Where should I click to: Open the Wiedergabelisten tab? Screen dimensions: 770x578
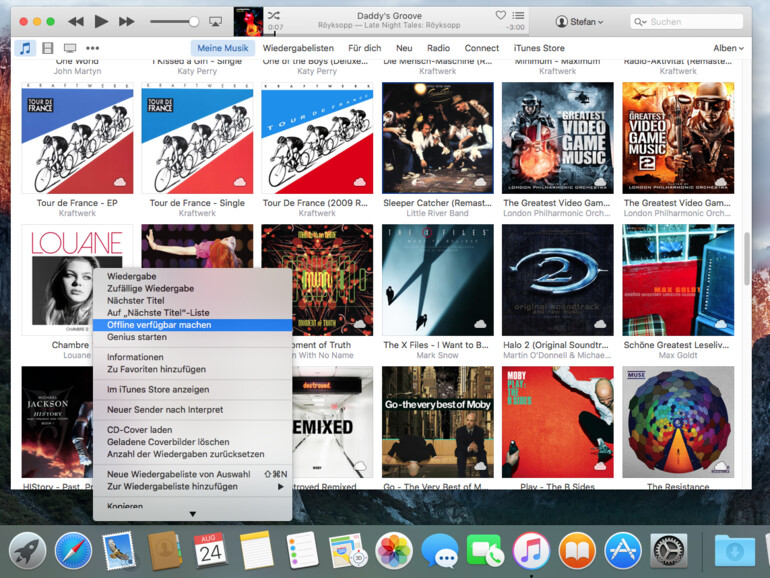298,48
